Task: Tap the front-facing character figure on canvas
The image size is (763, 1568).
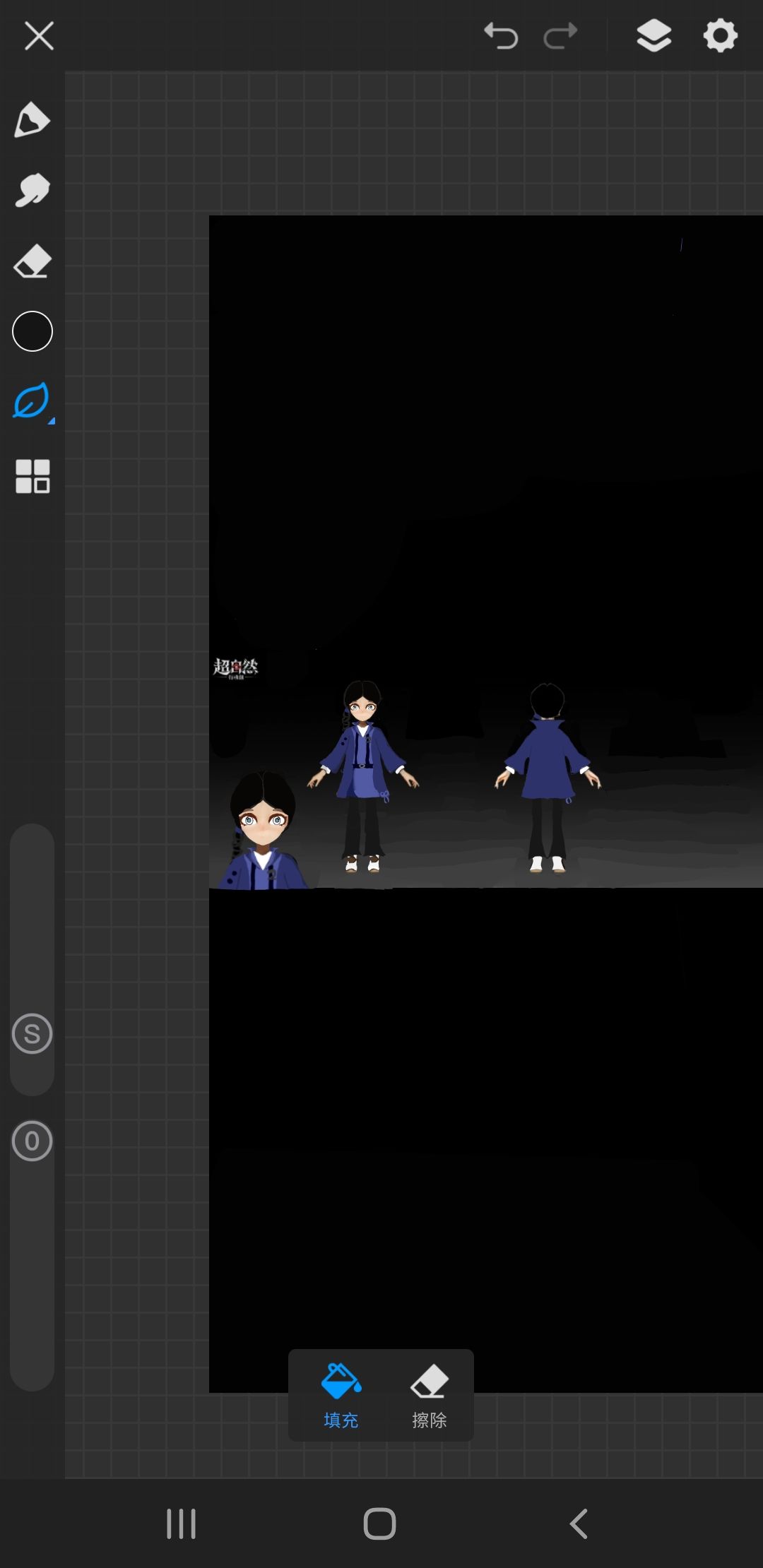Action: [x=362, y=776]
